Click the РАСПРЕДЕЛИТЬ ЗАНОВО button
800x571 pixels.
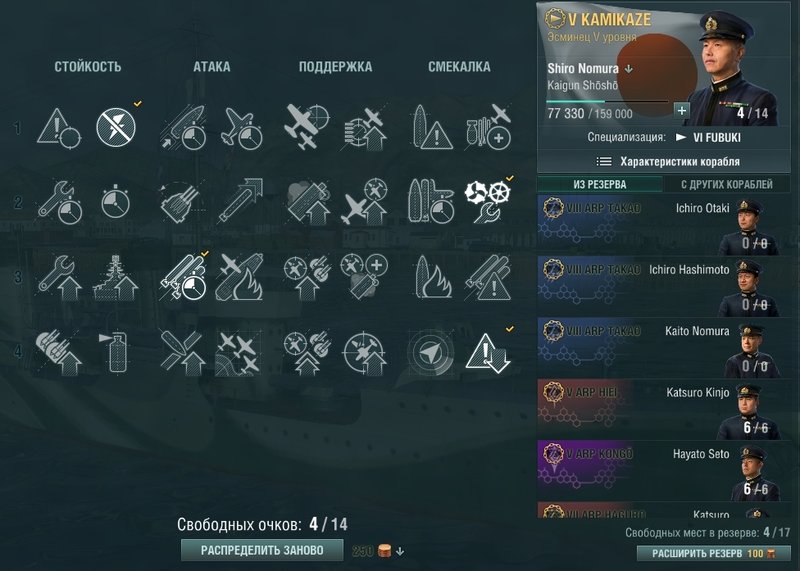[x=262, y=550]
